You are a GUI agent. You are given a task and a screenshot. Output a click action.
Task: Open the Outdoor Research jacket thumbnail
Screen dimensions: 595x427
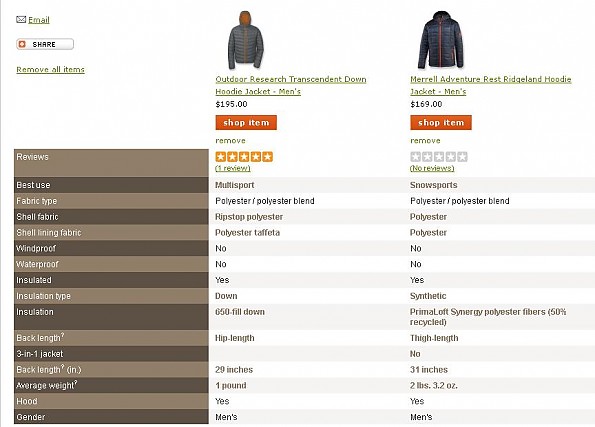click(246, 40)
